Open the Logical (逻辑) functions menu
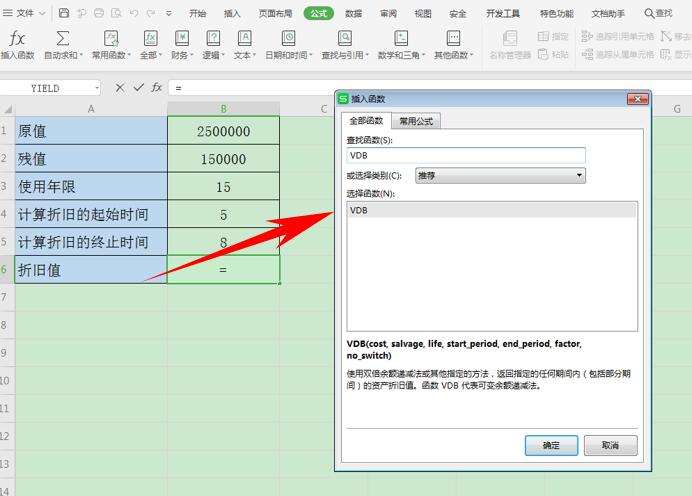 pyautogui.click(x=213, y=44)
